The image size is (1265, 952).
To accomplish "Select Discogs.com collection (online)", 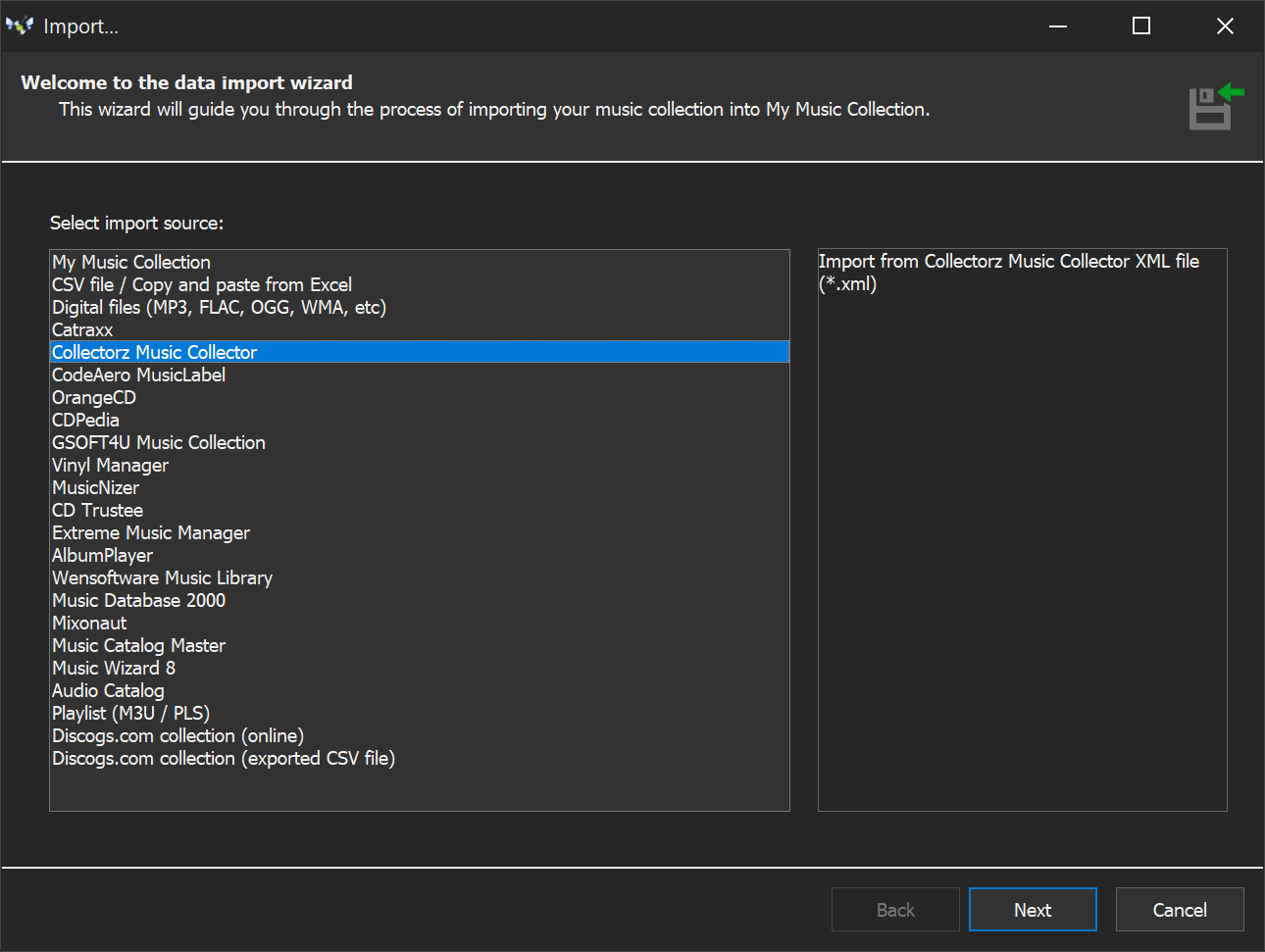I will [177, 735].
